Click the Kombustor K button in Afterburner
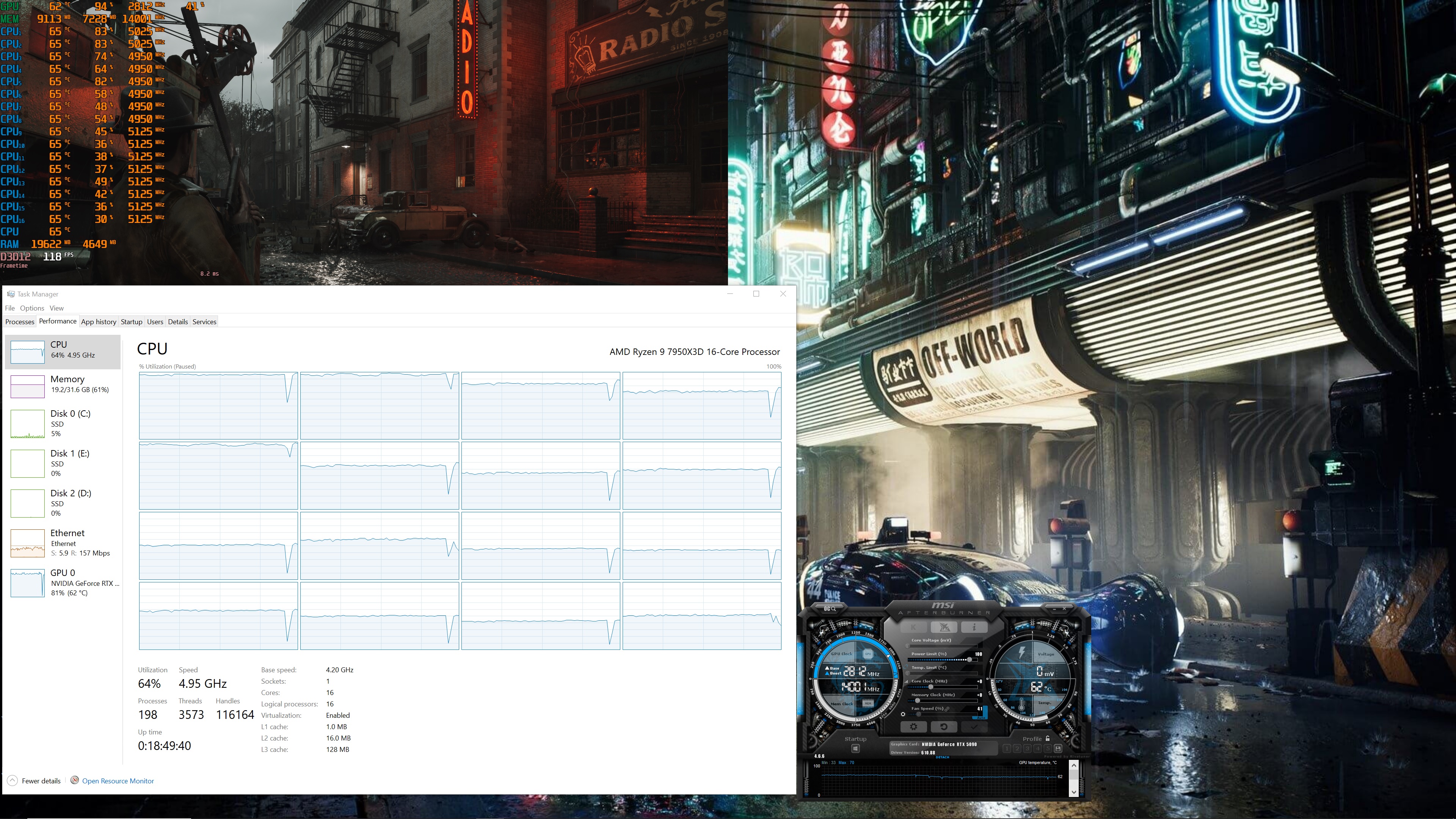 [913, 627]
